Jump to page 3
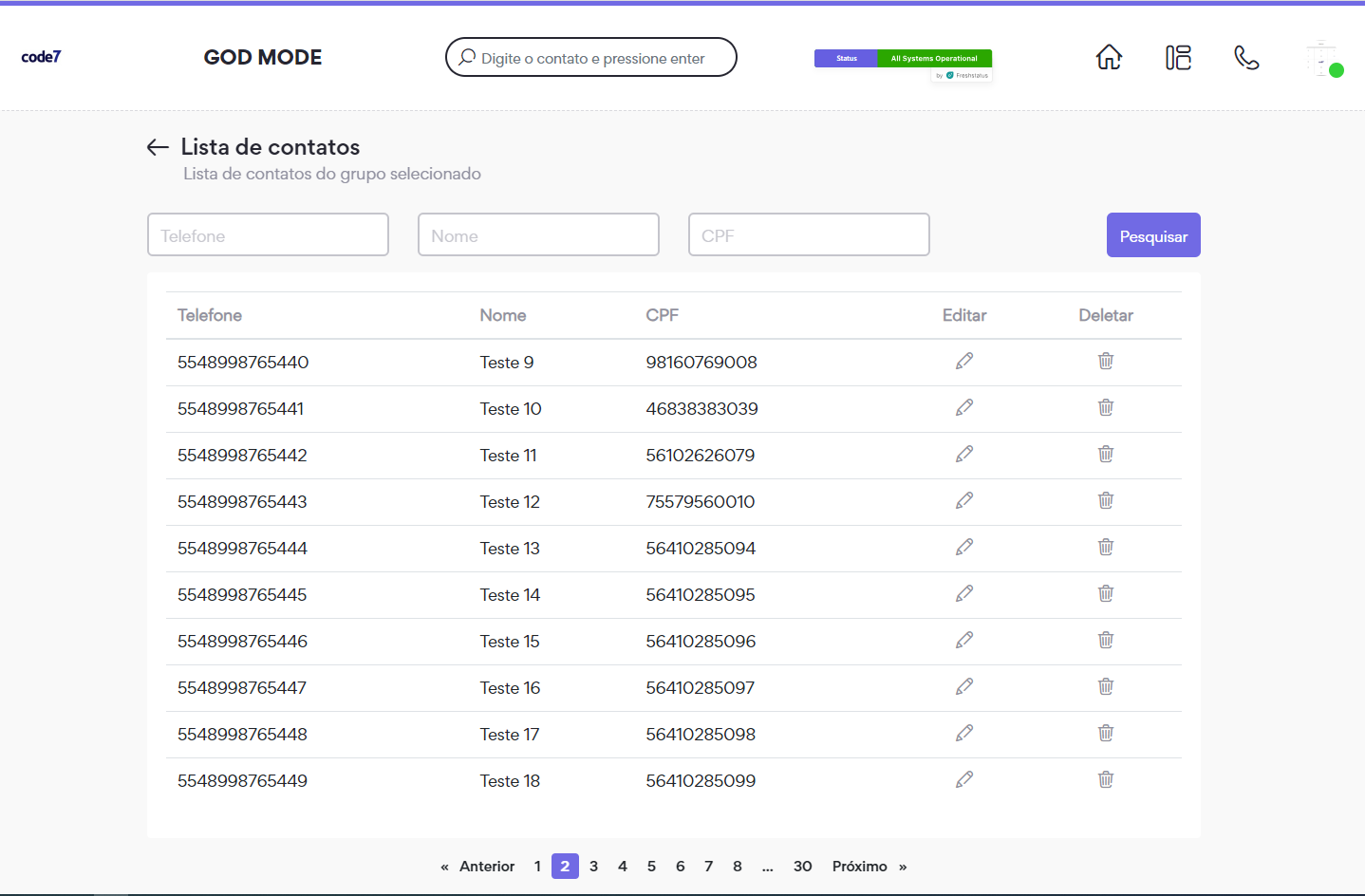This screenshot has height=896, width=1365. pyautogui.click(x=593, y=867)
